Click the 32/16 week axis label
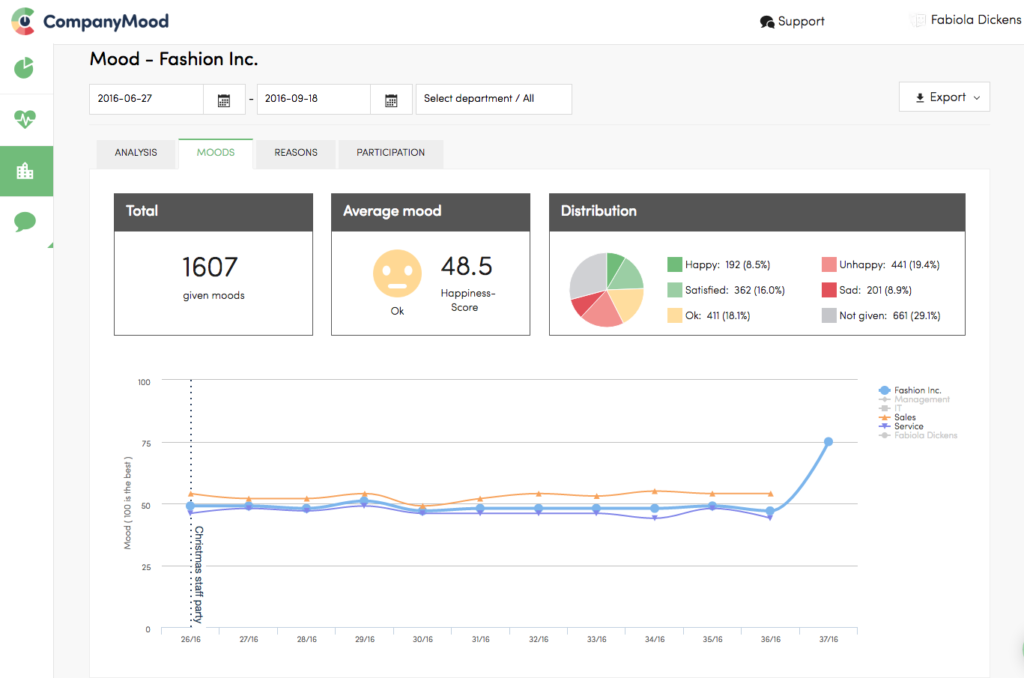The height and width of the screenshot is (678, 1024). pos(538,639)
